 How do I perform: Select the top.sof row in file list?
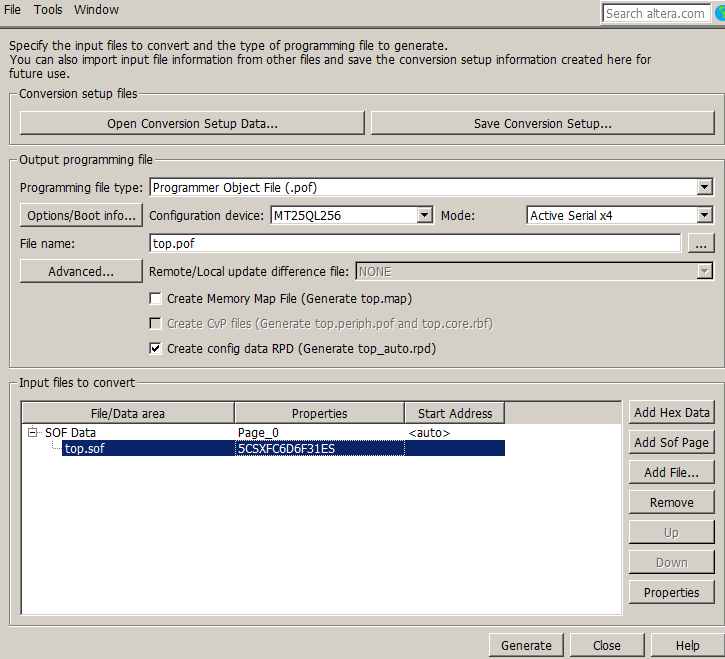coord(84,449)
